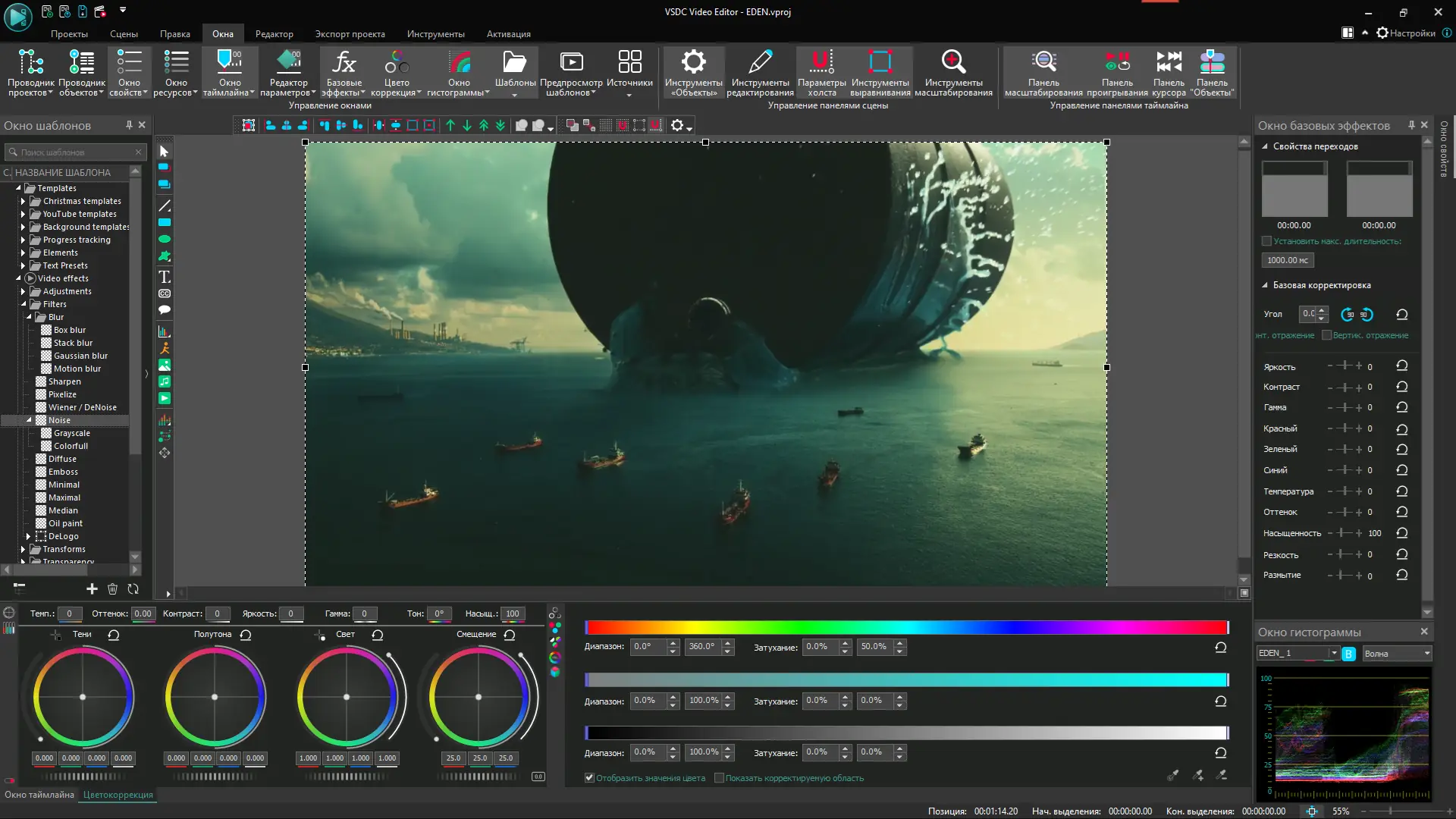Toggle display color values checkbox
This screenshot has height=819, width=1456.
tap(589, 778)
